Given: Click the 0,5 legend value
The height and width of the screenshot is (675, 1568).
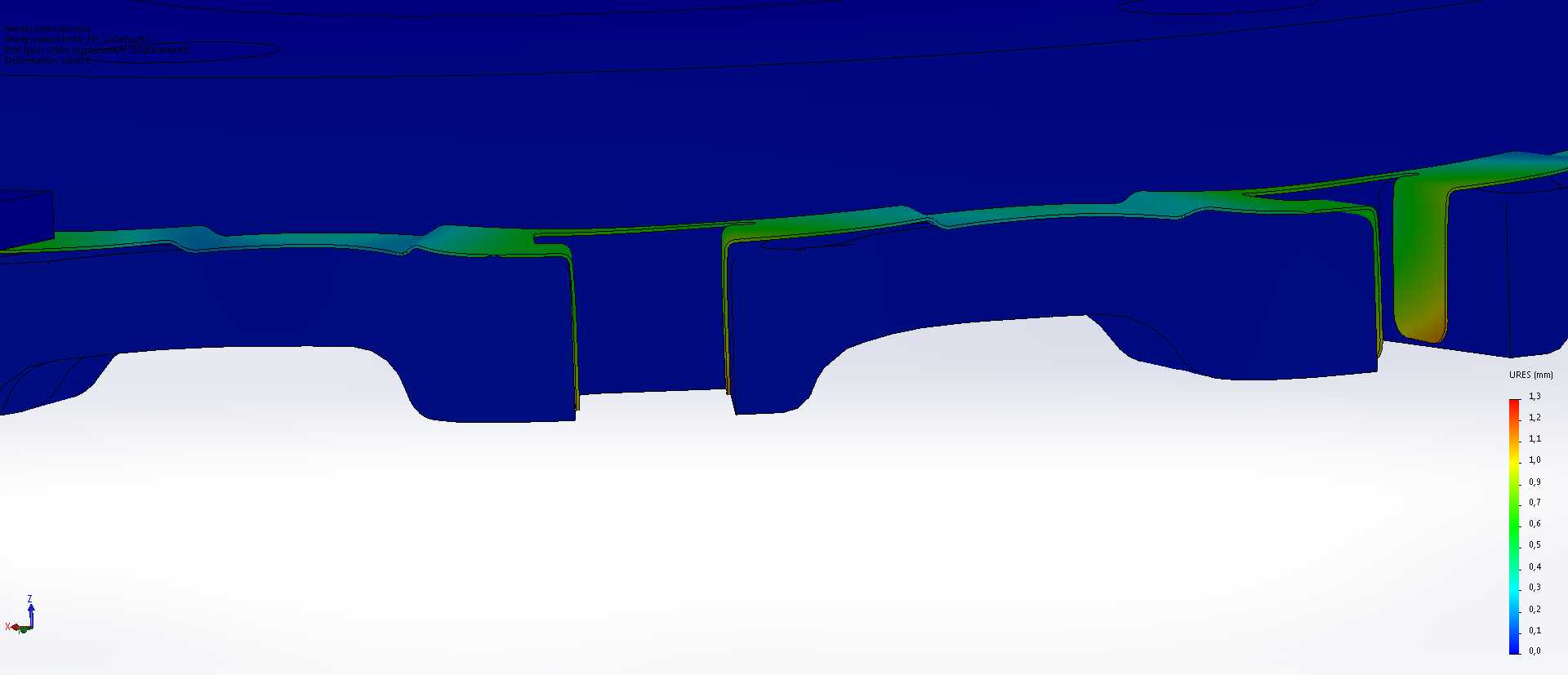Looking at the screenshot, I should pyautogui.click(x=1535, y=545).
